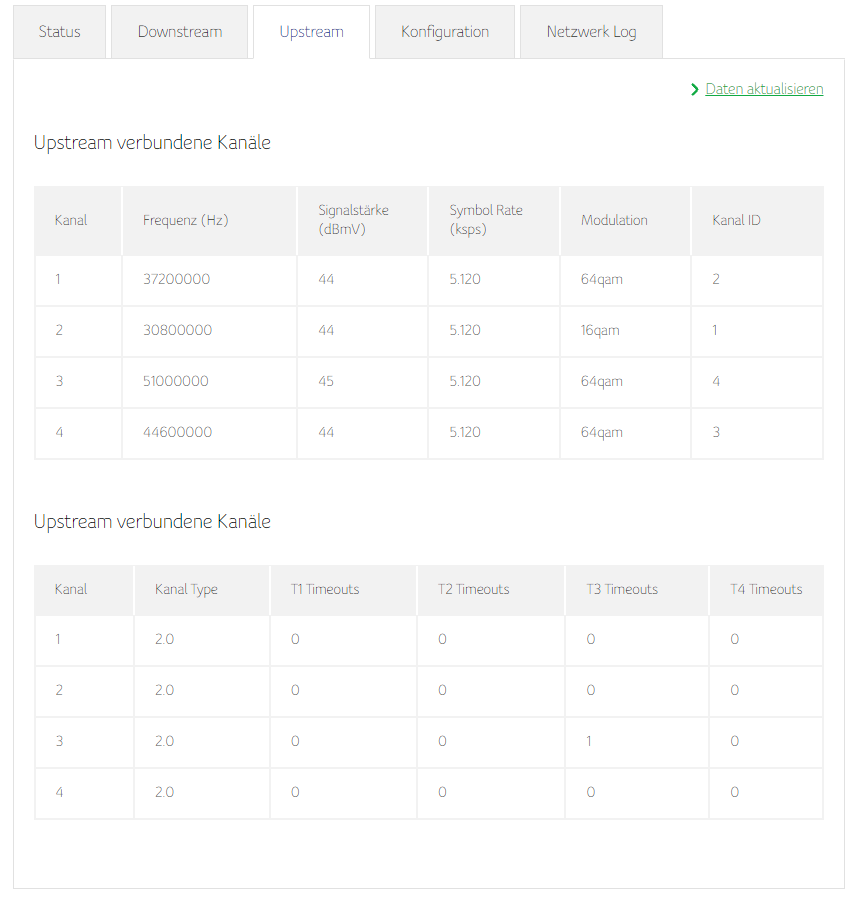The width and height of the screenshot is (854, 900).
Task: Select frequency value 37200000
Action: pyautogui.click(x=176, y=280)
